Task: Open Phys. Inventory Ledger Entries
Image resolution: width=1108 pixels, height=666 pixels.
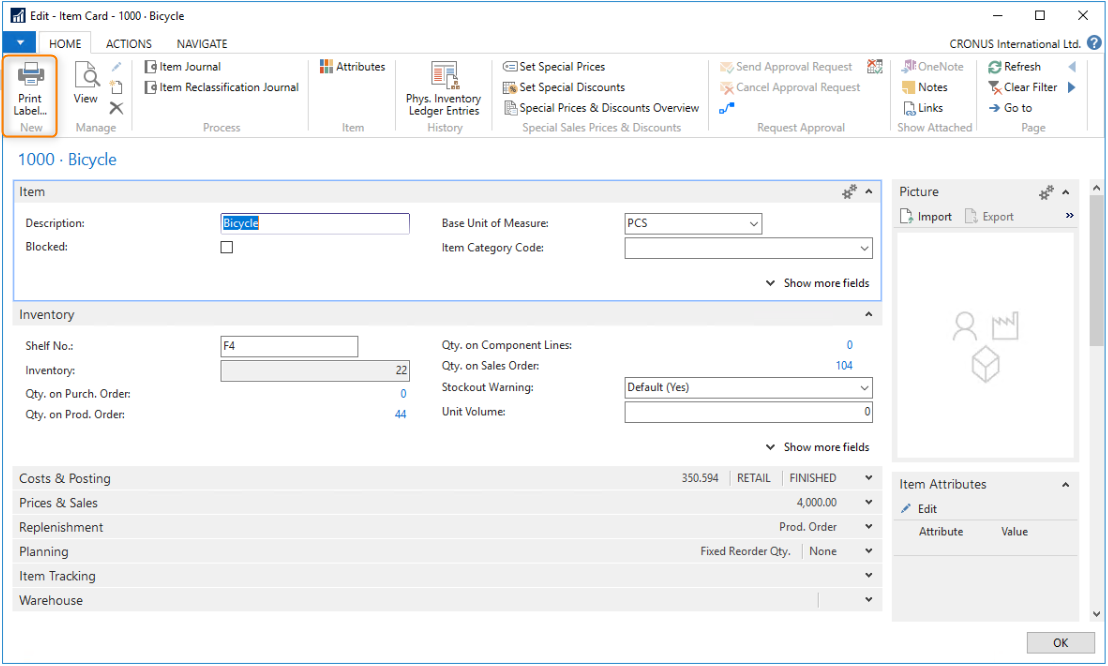Action: (444, 89)
